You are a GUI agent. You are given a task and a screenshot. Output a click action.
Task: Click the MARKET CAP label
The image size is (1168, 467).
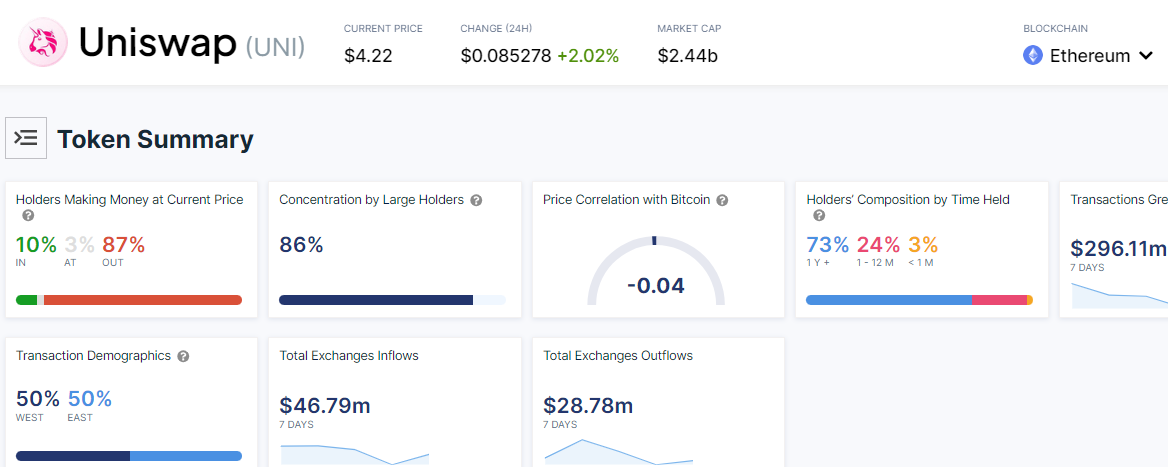(x=689, y=28)
